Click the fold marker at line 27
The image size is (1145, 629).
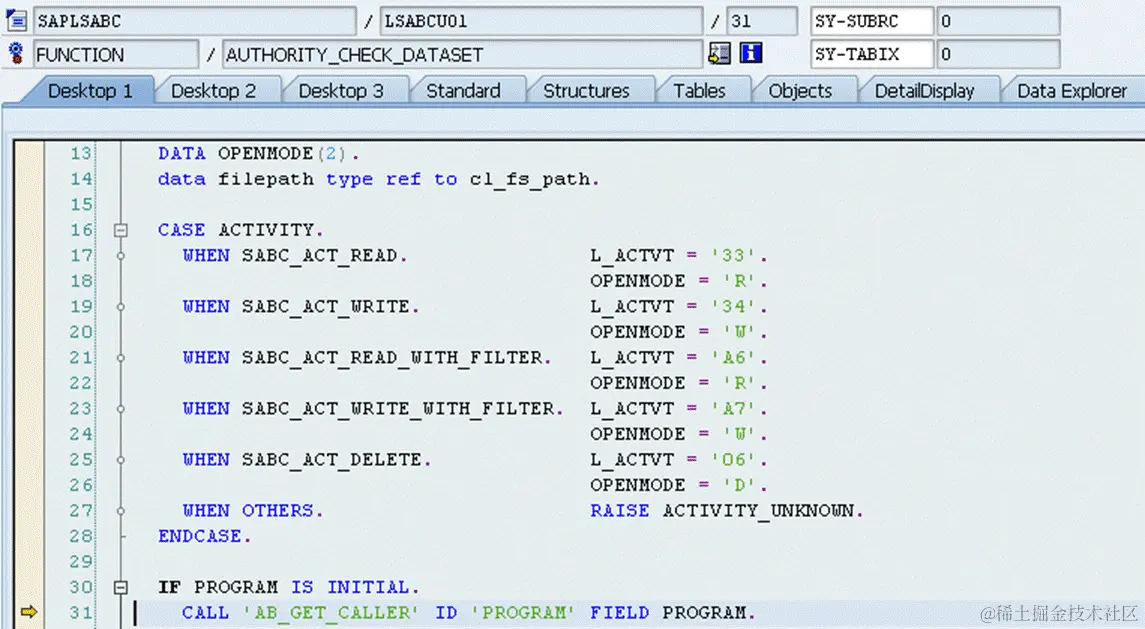click(120, 511)
